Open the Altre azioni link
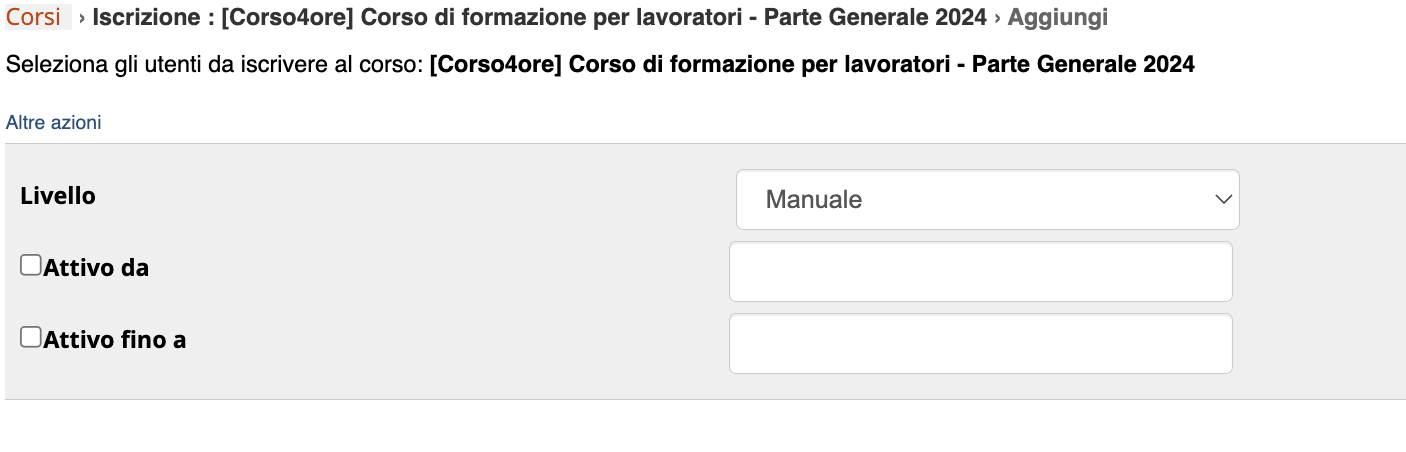Viewport: 1406px width, 452px height. click(x=53, y=123)
